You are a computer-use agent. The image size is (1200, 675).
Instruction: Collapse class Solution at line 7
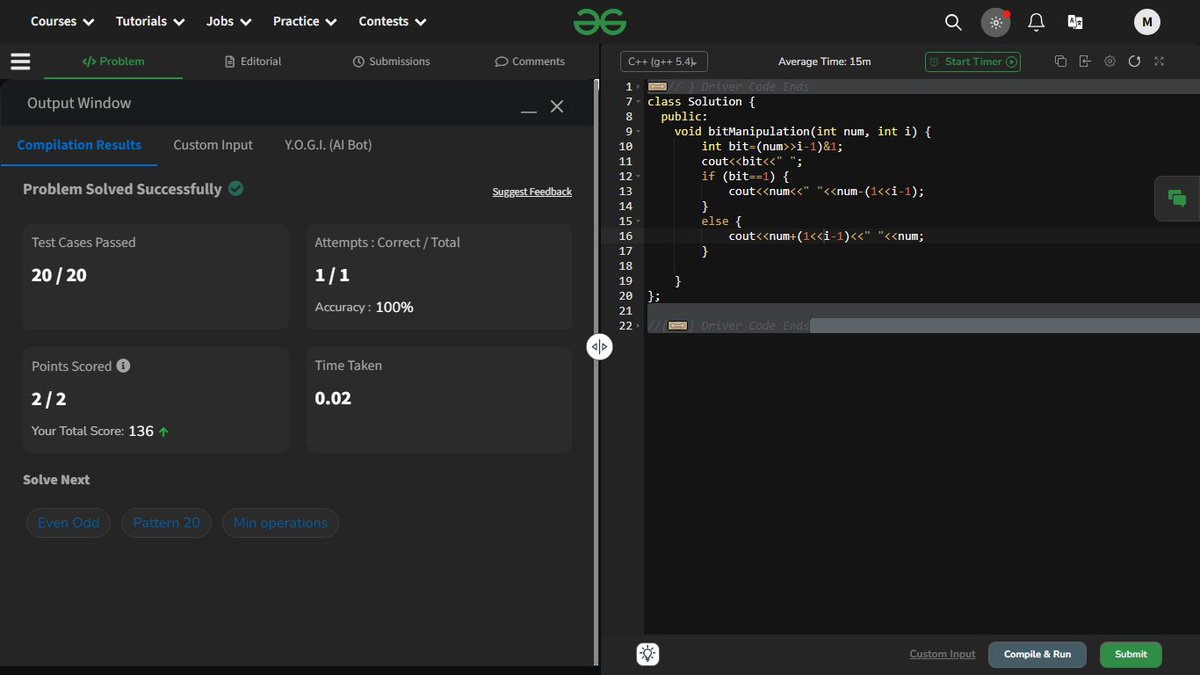(x=638, y=102)
